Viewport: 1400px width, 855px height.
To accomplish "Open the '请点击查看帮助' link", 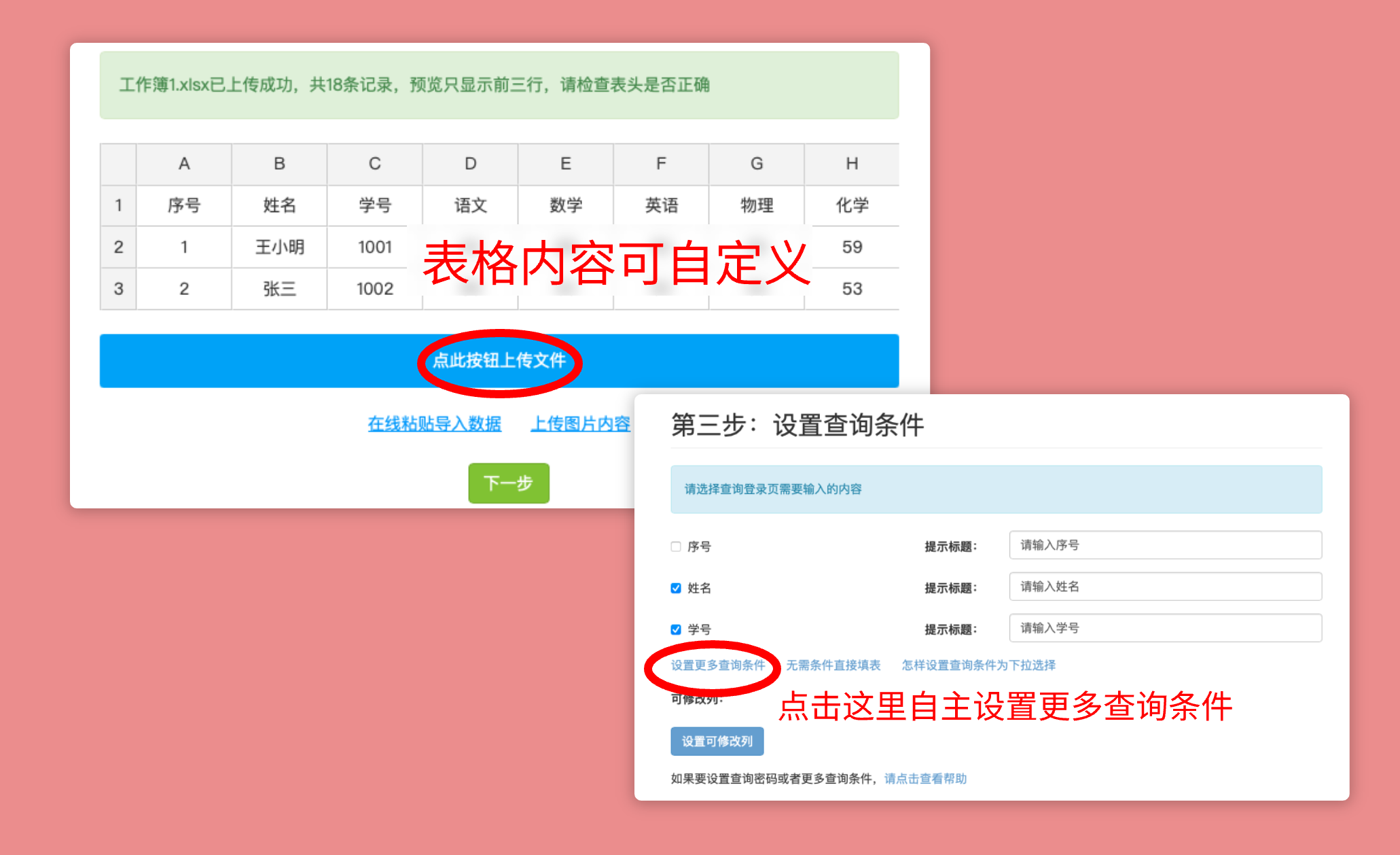I will [x=925, y=779].
